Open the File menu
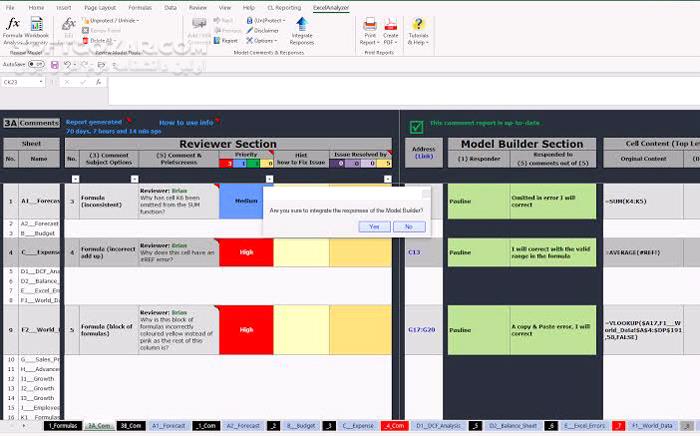Screen dimensions: 700x436 tap(10, 8)
